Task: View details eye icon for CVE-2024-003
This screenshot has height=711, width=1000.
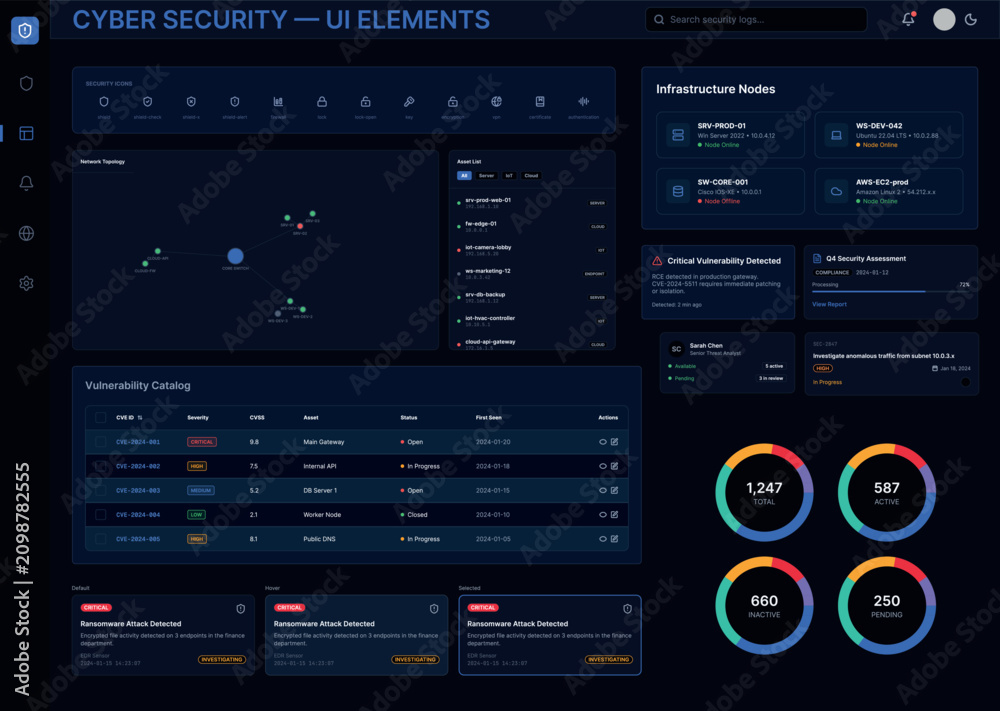Action: (x=603, y=490)
